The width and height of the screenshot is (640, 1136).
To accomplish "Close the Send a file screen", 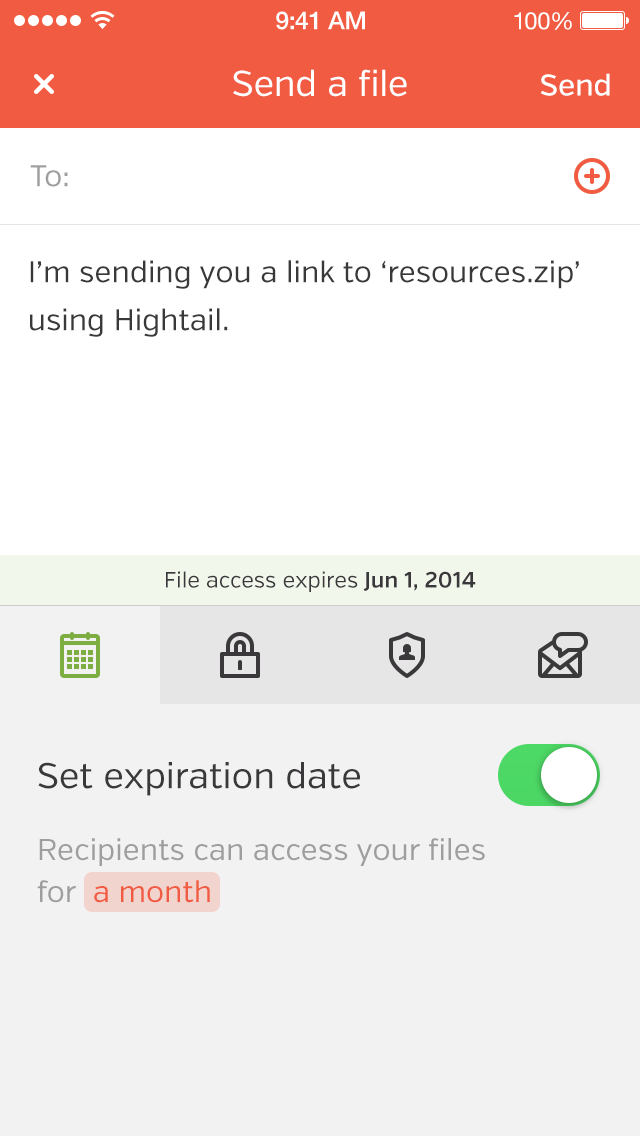I will [44, 85].
